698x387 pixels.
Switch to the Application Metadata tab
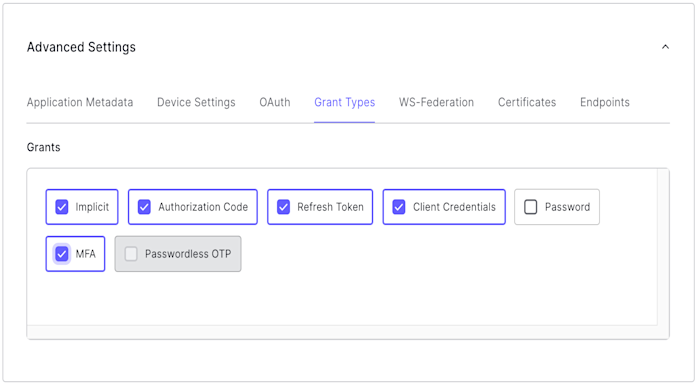click(80, 102)
